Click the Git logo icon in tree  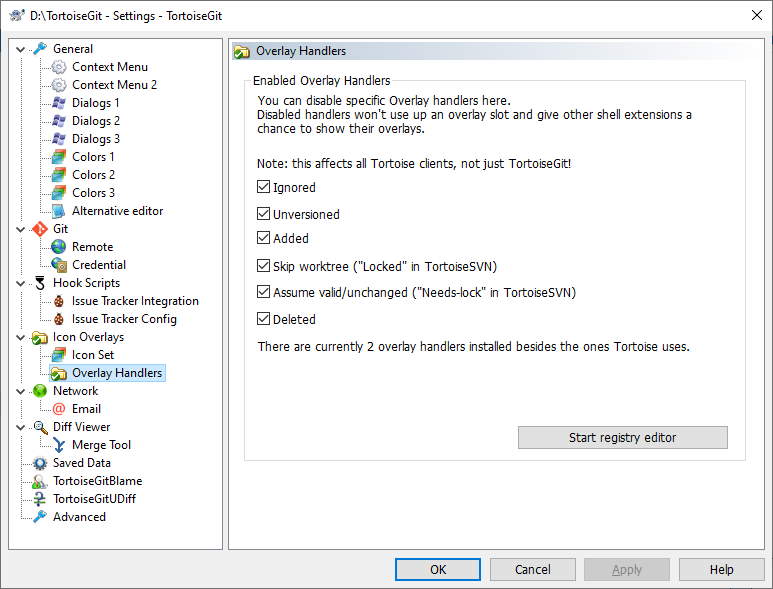point(40,229)
